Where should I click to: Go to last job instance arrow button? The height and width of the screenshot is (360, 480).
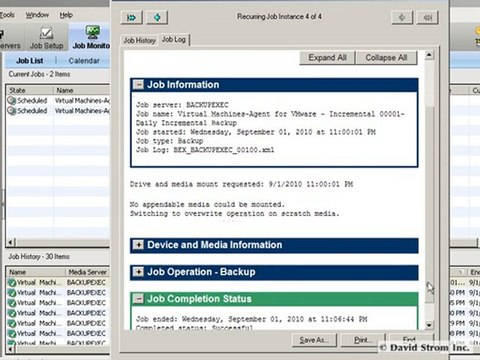coord(428,17)
